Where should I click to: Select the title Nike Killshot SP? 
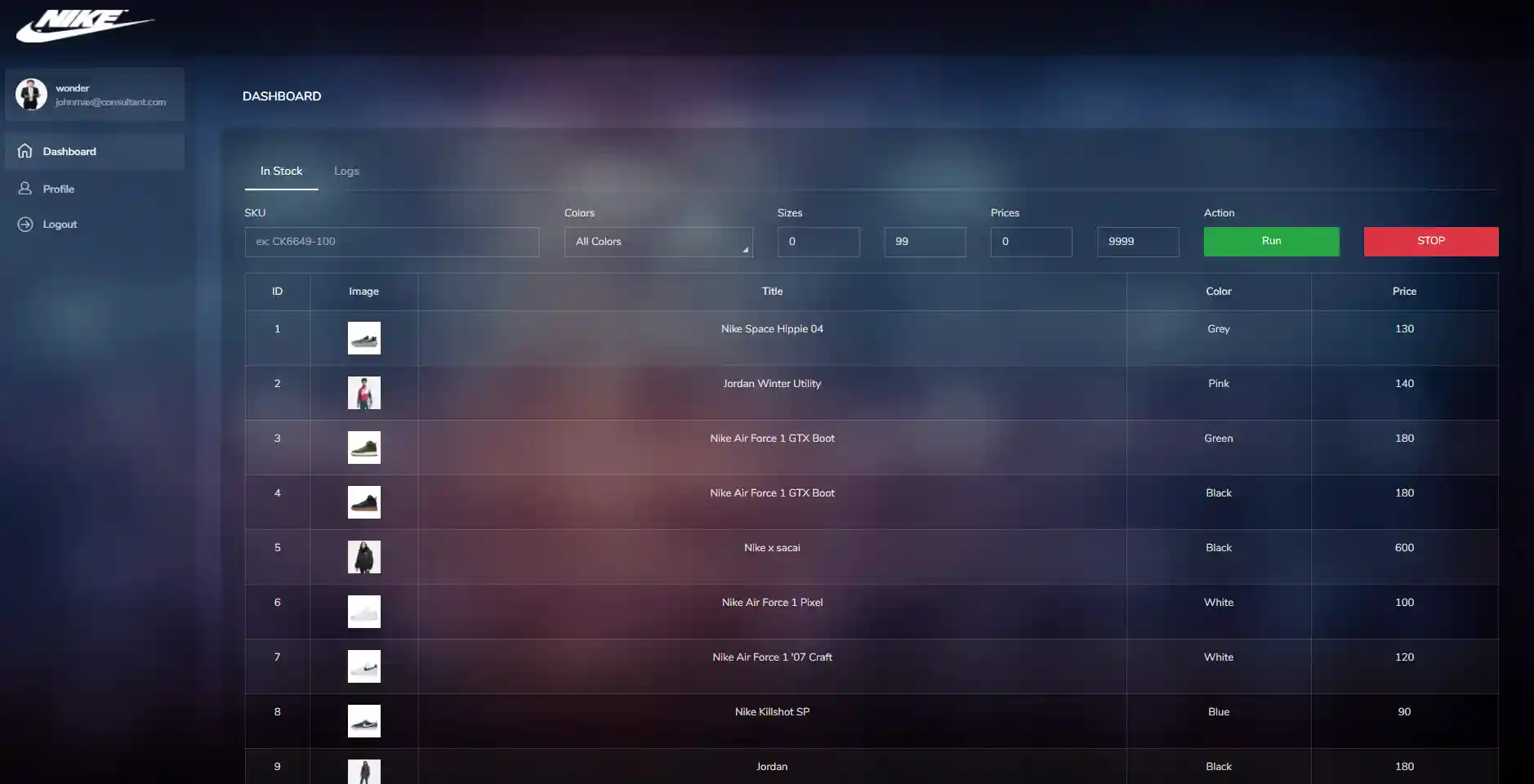tap(773, 712)
